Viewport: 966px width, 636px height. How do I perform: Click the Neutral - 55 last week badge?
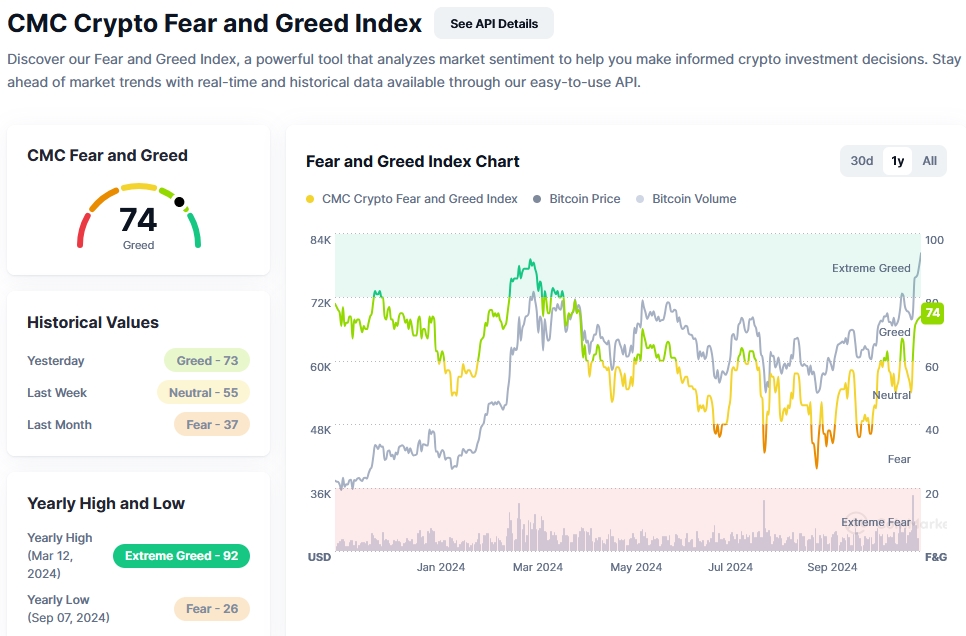pos(203,393)
